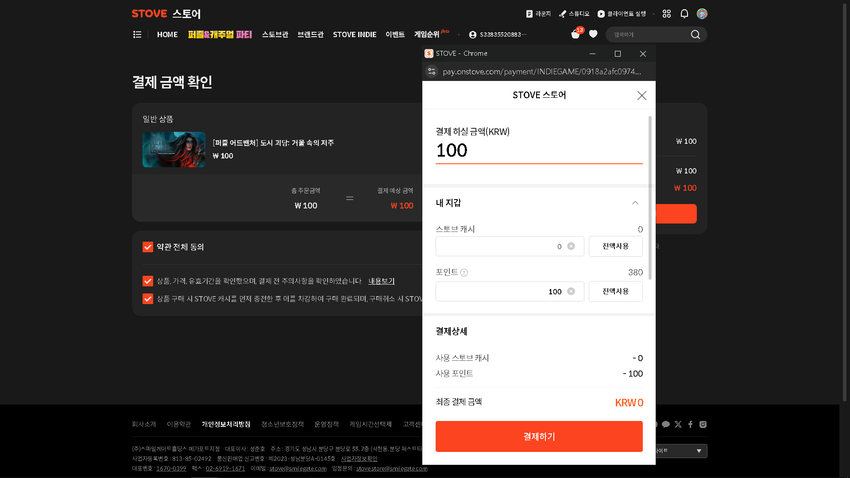This screenshot has width=850, height=478.
Task: Clear the 포인트 amount field
Action: tap(571, 292)
